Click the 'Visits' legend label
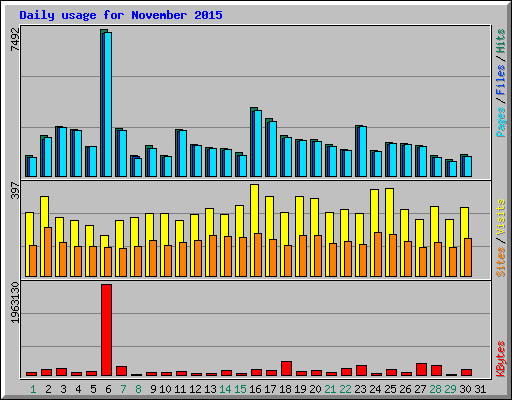The image size is (512, 400). tap(501, 218)
